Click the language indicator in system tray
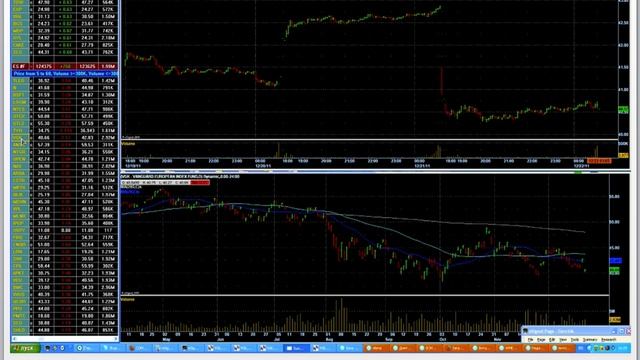 (x=580, y=348)
